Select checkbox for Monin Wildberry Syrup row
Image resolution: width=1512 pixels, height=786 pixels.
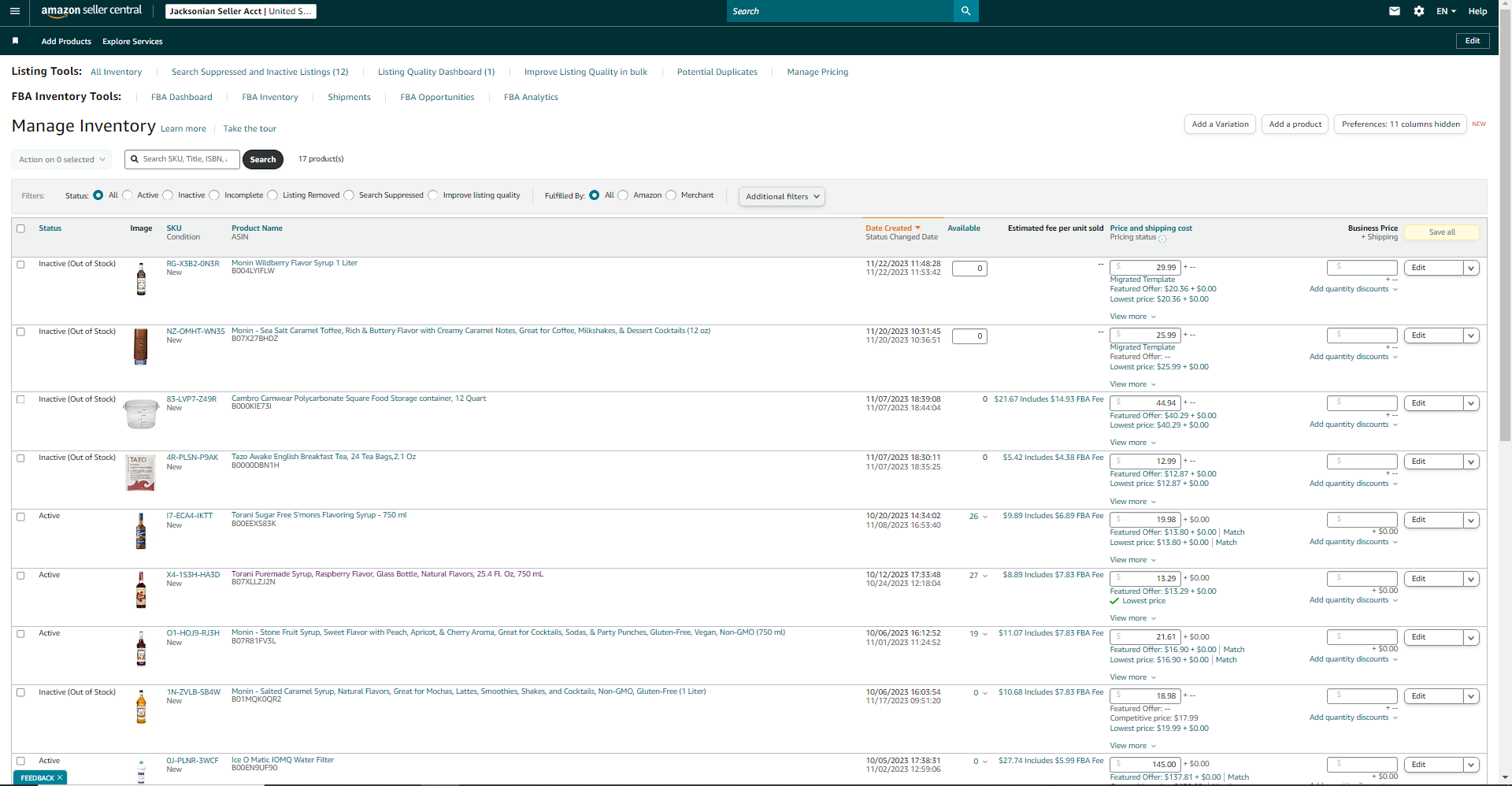21,265
